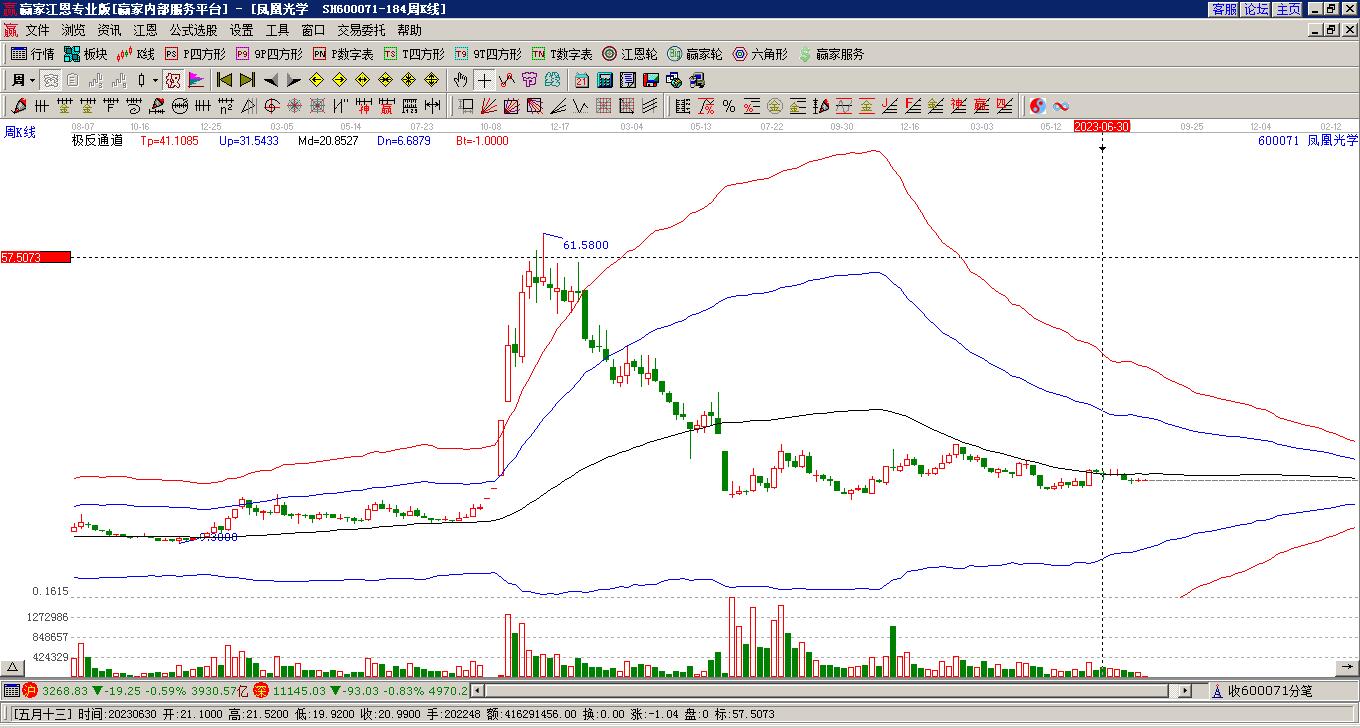The width and height of the screenshot is (1360, 728).
Task: Toggle the crosshair cursor tool
Action: [484, 80]
